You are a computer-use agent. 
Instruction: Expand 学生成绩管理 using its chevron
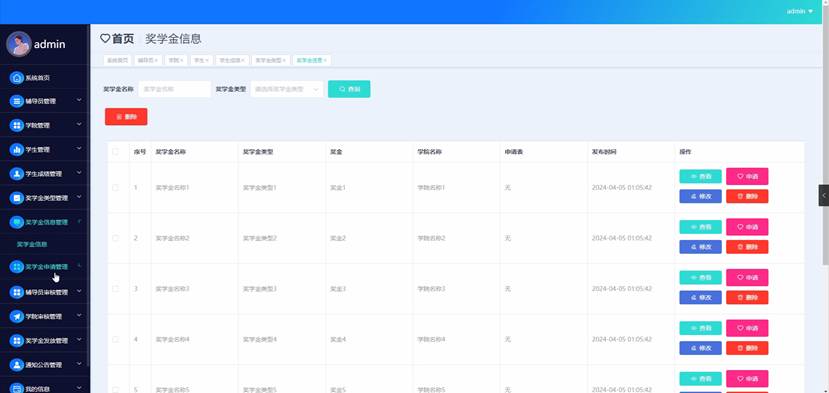[79, 172]
